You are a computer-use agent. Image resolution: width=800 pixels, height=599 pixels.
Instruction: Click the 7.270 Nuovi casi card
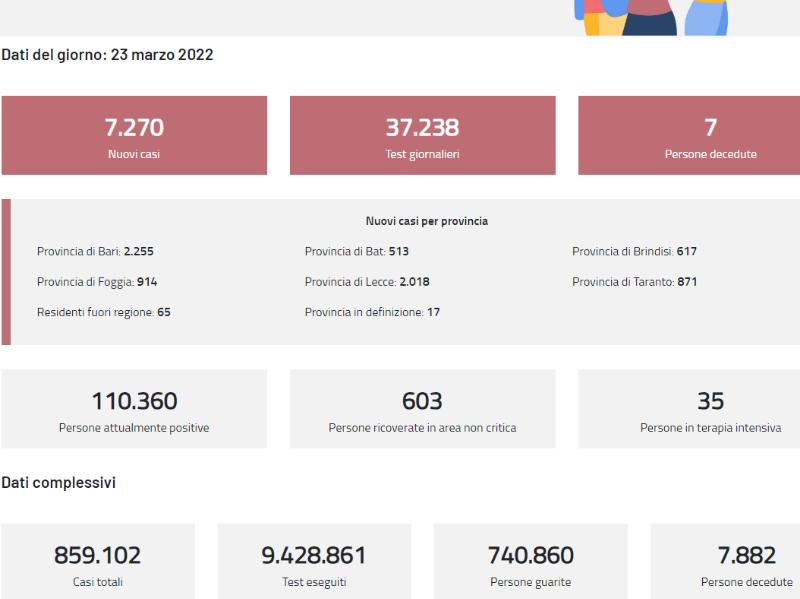click(x=134, y=135)
